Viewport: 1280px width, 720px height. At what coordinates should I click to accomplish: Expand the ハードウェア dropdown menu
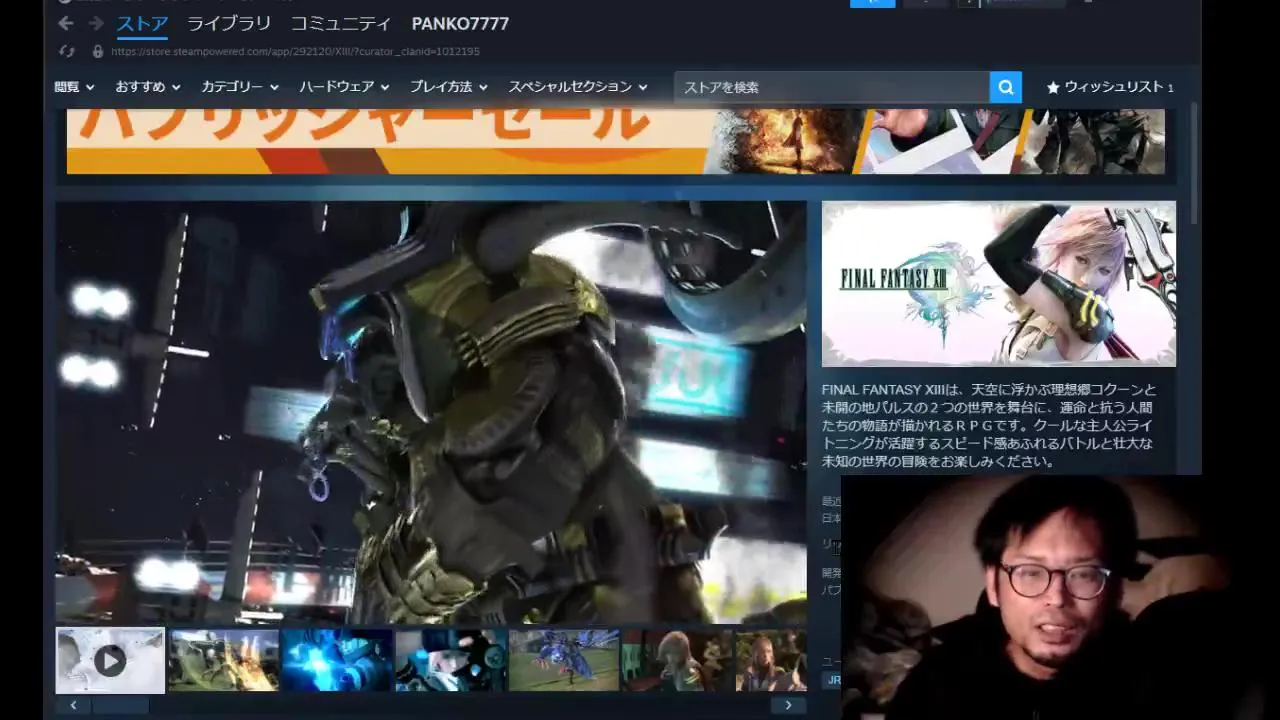[x=344, y=87]
